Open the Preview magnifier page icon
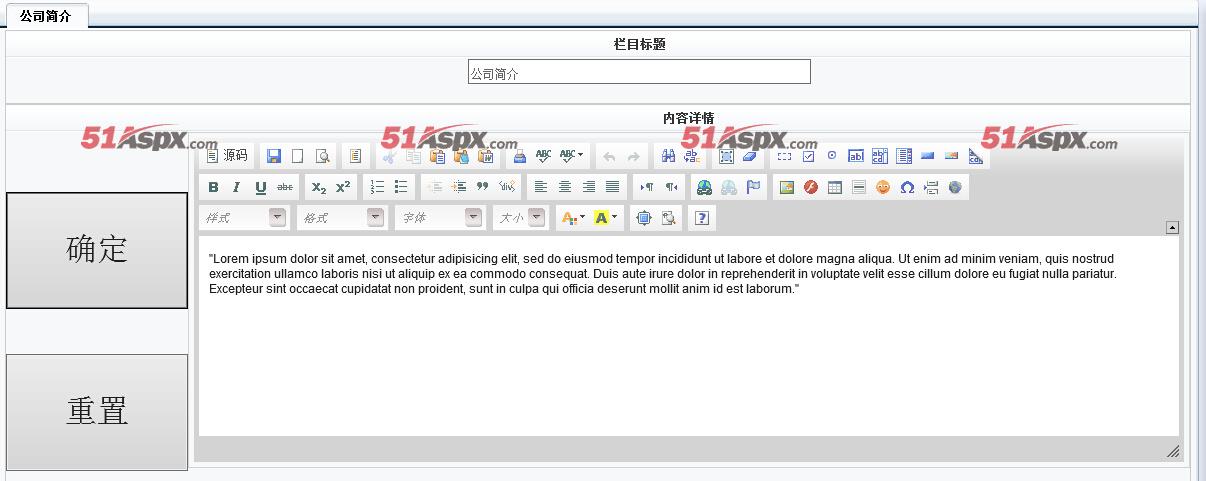The height and width of the screenshot is (481, 1206). (x=322, y=156)
